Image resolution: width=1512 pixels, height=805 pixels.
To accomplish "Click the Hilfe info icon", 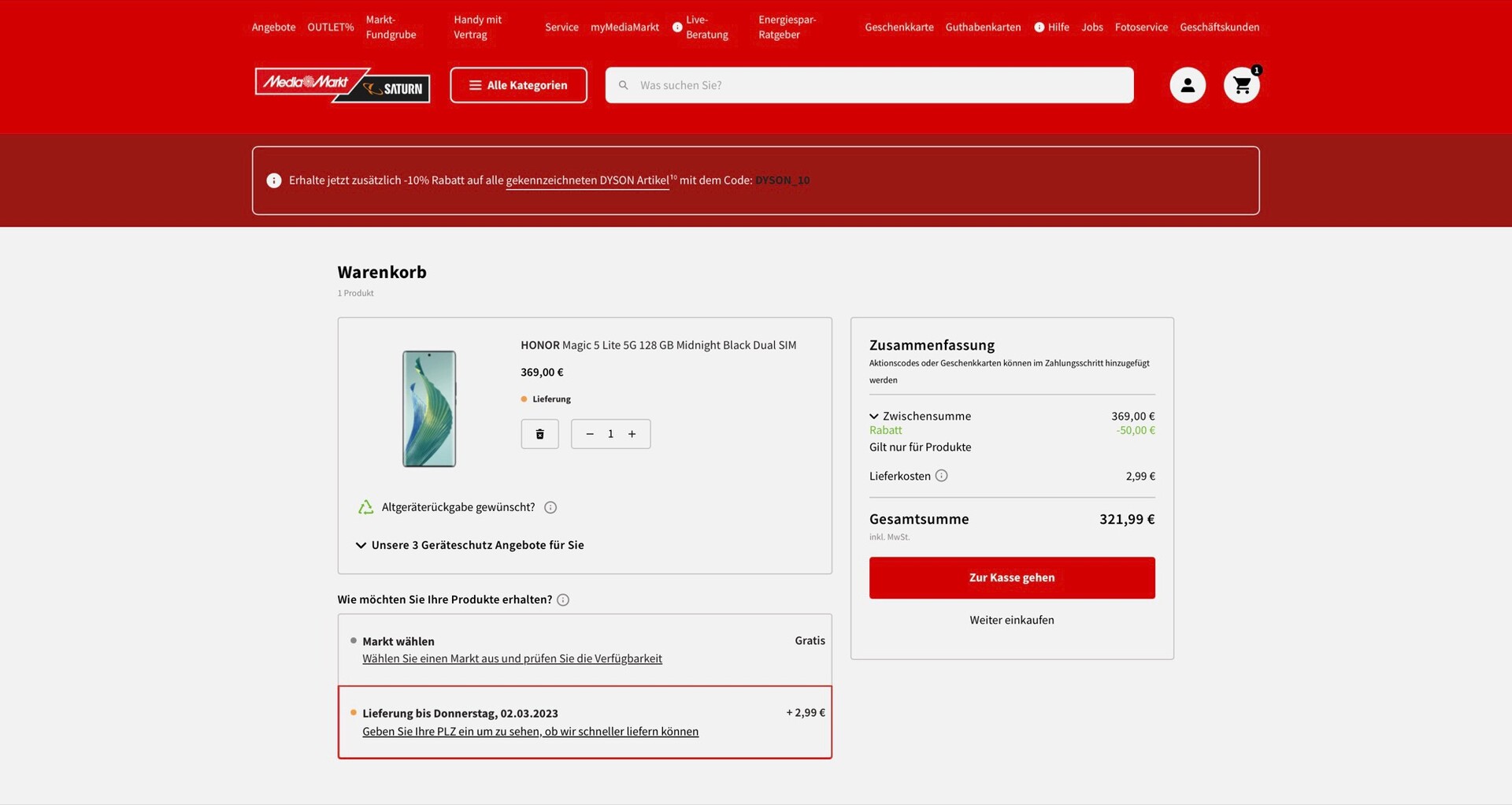I will click(x=1039, y=27).
